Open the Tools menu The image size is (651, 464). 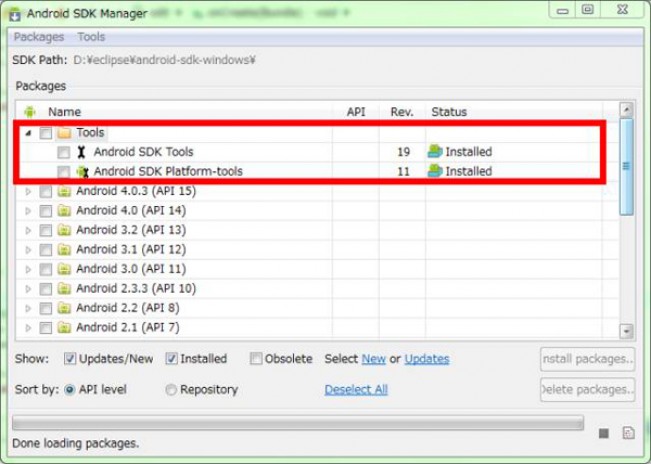click(91, 37)
